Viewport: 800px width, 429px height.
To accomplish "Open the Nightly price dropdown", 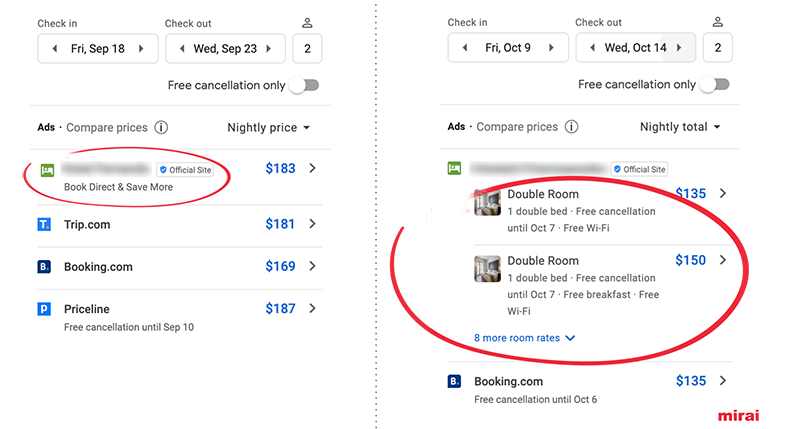I will coord(268,128).
